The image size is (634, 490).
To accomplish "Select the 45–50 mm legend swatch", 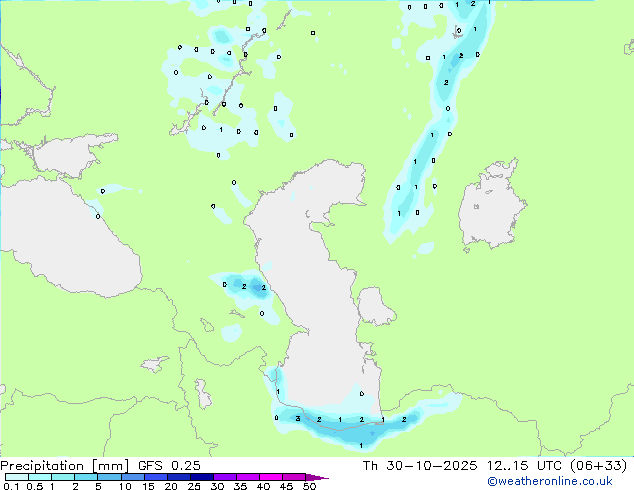I will [294, 477].
